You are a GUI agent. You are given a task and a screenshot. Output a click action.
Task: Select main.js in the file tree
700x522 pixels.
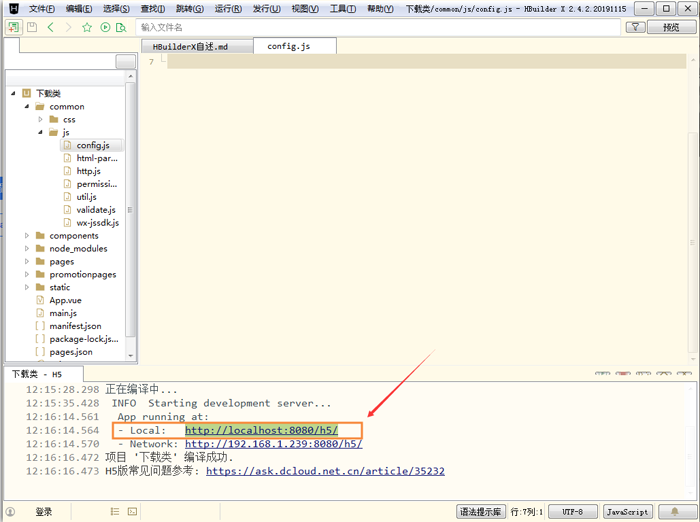click(x=63, y=313)
